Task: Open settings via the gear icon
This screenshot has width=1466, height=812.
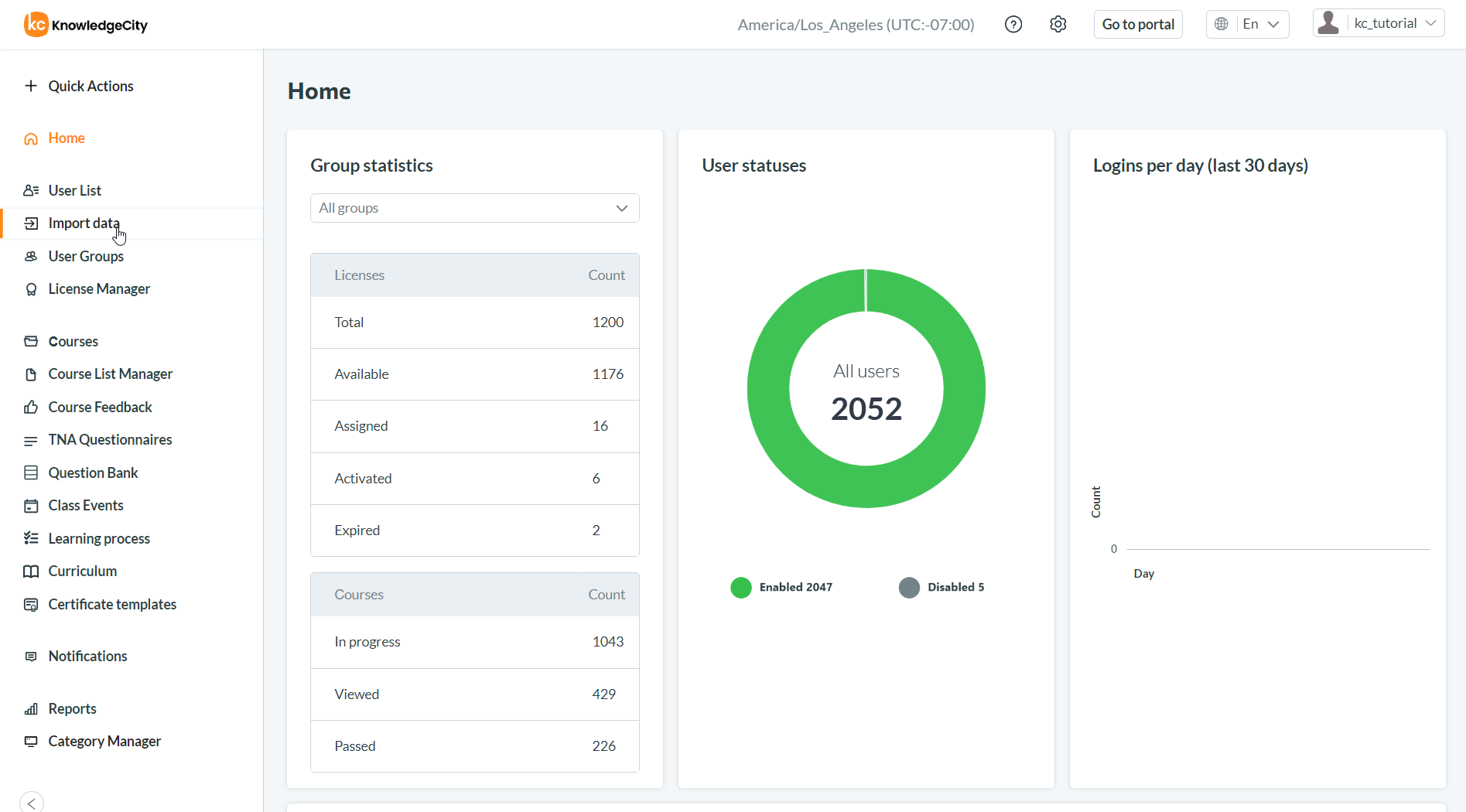Action: pos(1058,25)
